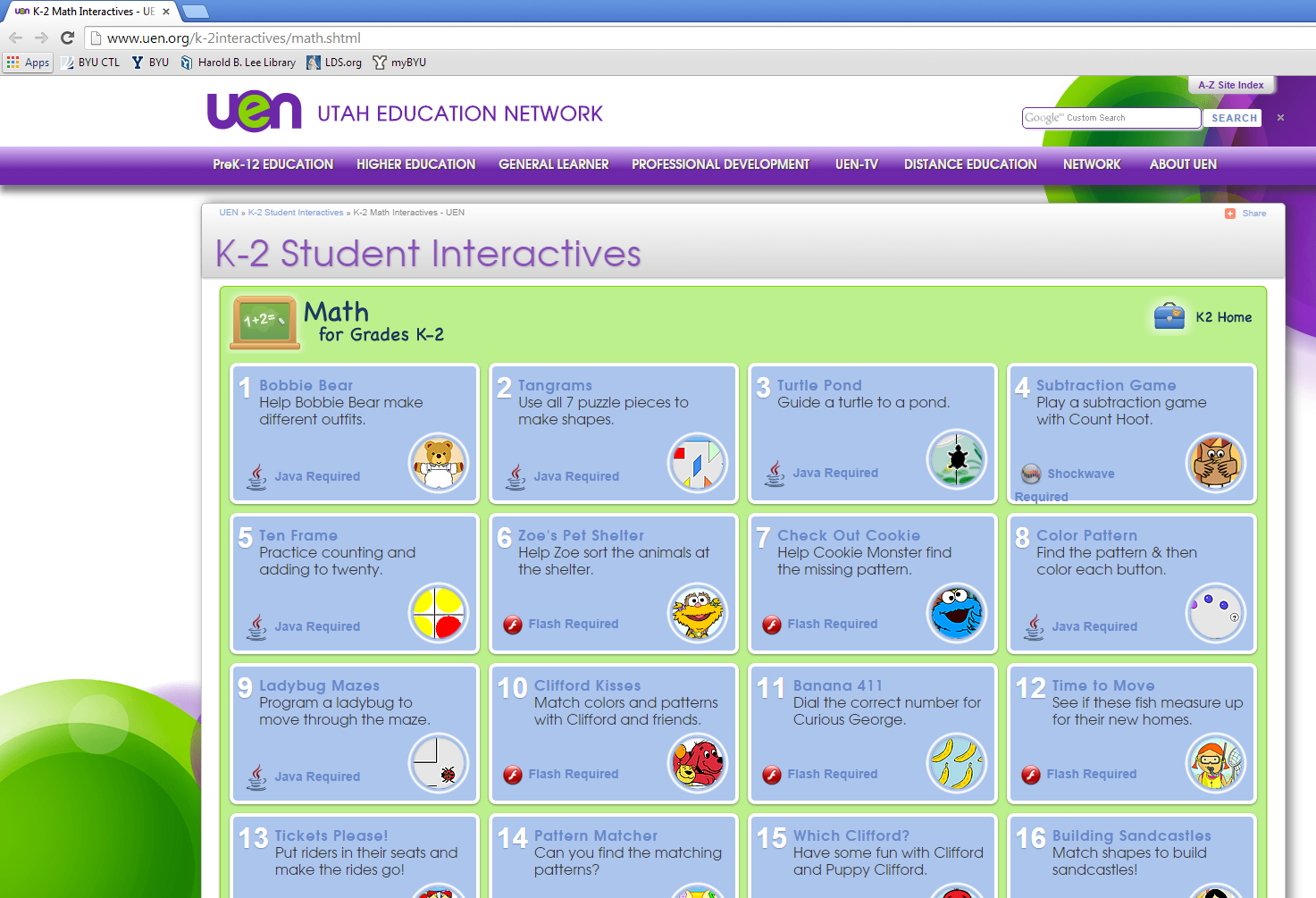Viewport: 1316px width, 898px height.
Task: Open the Harold B. Lee Library bookmark
Action: click(238, 63)
